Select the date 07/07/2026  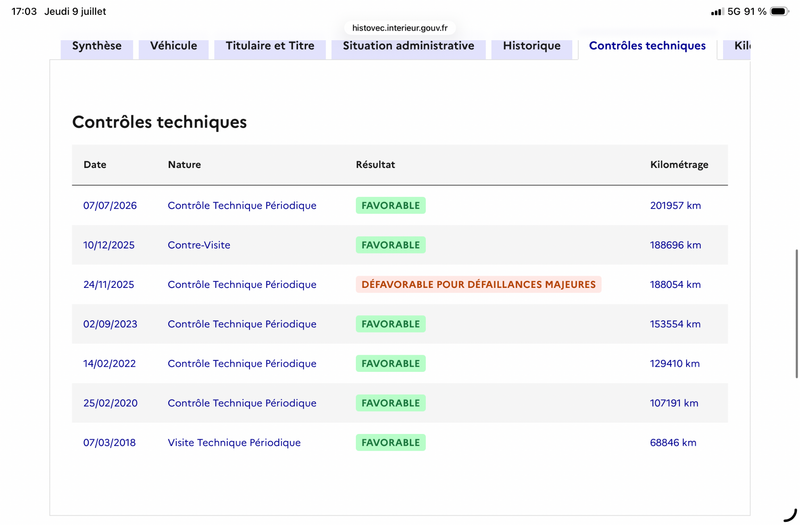110,206
